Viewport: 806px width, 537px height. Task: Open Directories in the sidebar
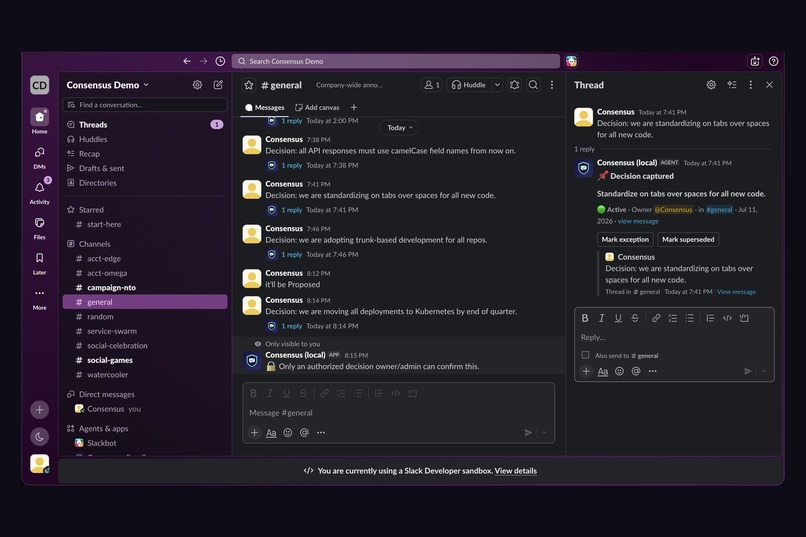pyautogui.click(x=145, y=182)
